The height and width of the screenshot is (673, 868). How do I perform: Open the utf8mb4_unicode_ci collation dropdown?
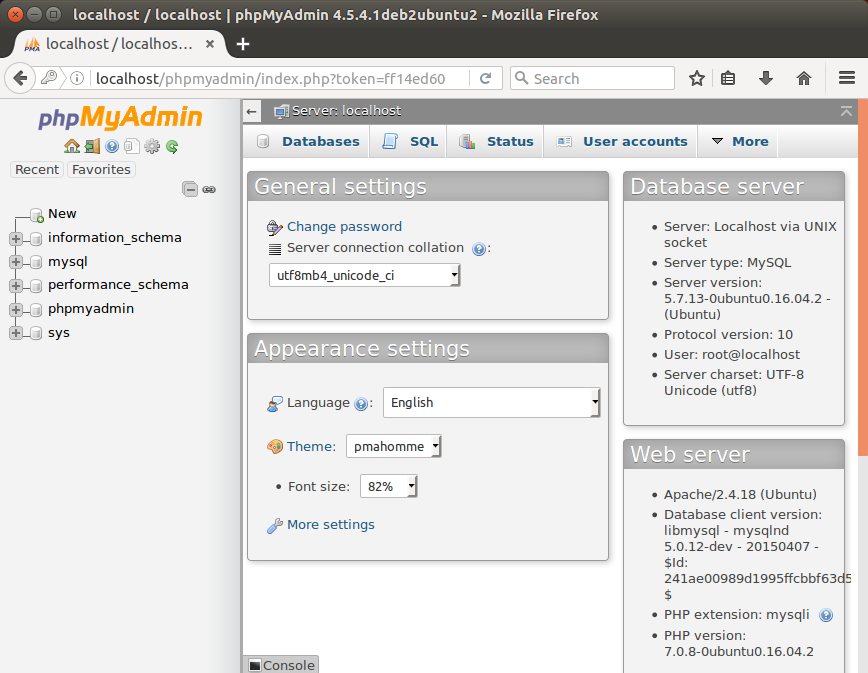[365, 275]
